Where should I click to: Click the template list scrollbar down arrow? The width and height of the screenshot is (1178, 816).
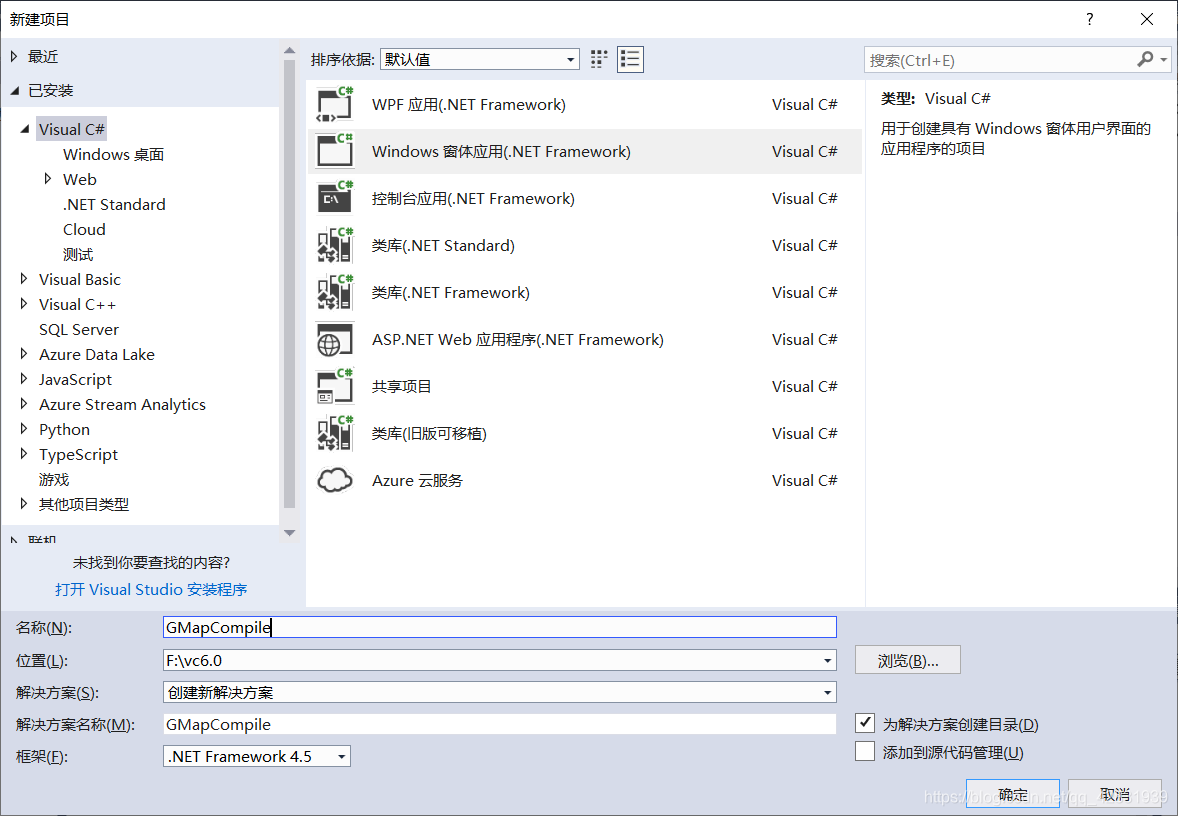(289, 533)
